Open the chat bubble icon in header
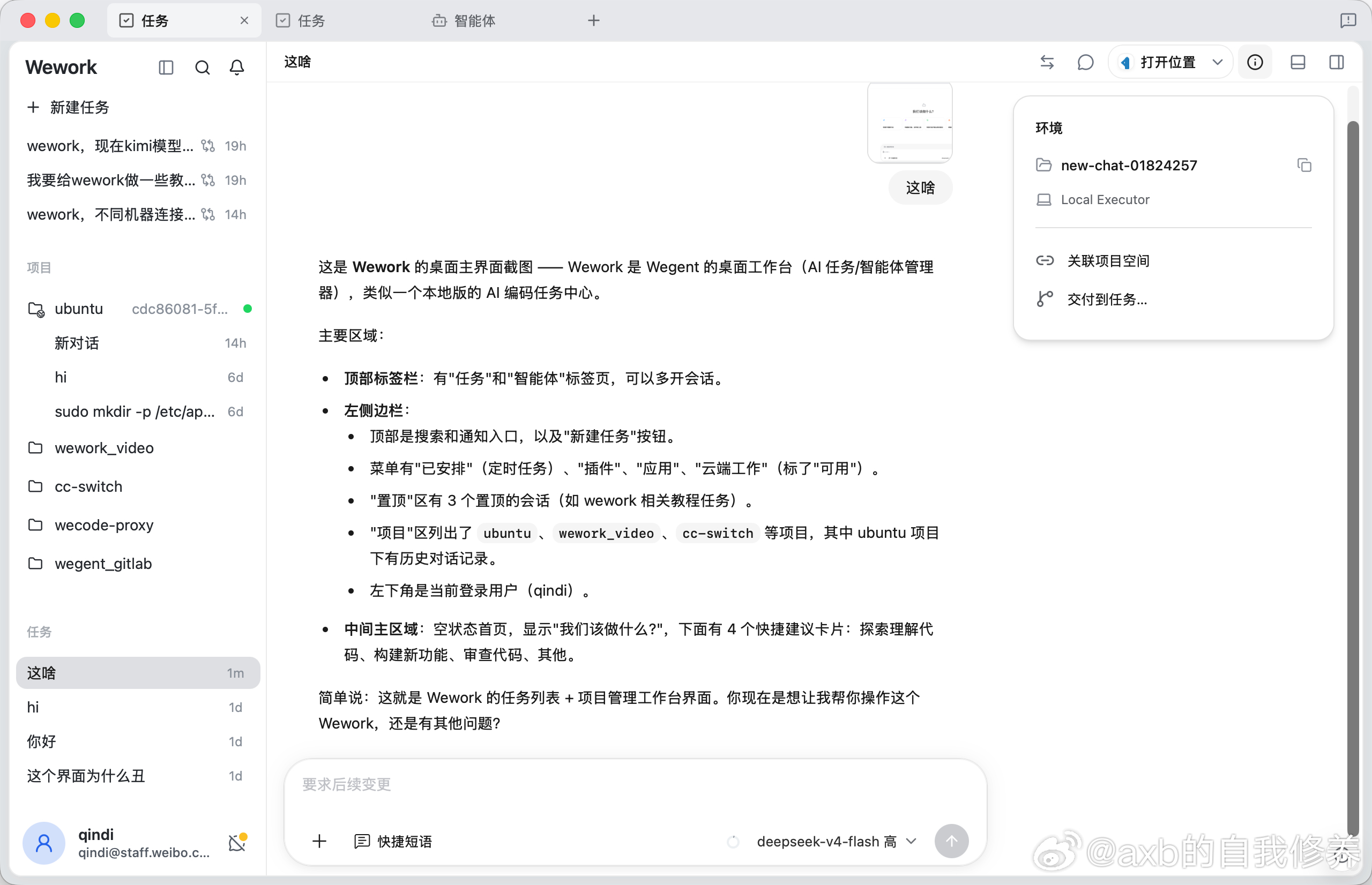This screenshot has height=885, width=1372. click(1085, 62)
